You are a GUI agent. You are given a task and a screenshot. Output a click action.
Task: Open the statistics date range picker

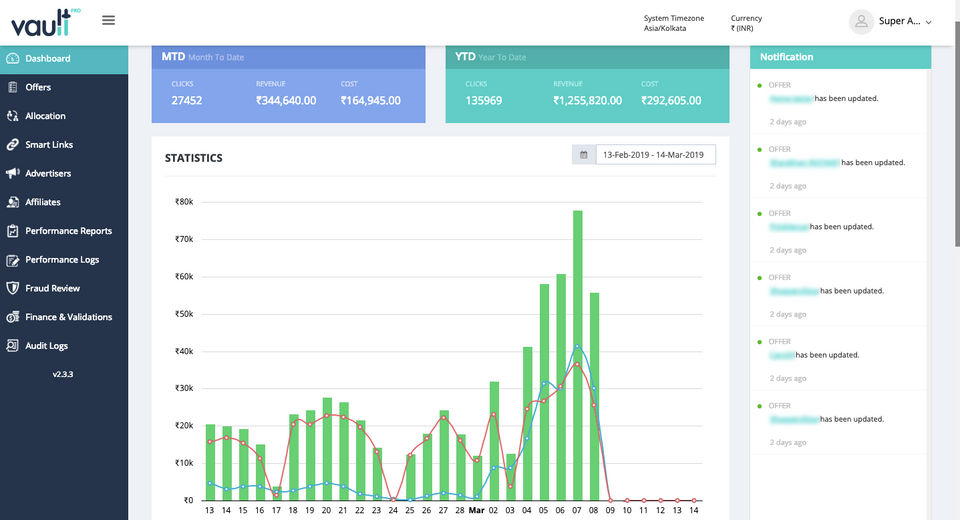pyautogui.click(x=654, y=155)
